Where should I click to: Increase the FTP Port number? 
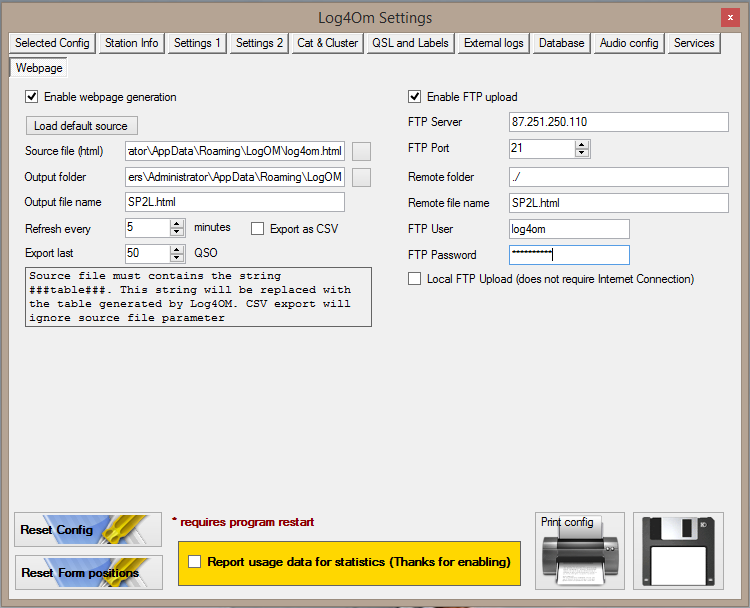pyautogui.click(x=582, y=144)
